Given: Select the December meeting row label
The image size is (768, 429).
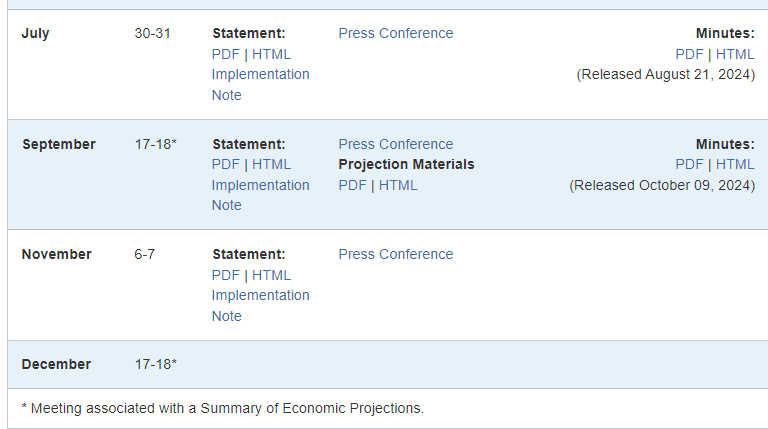Looking at the screenshot, I should [56, 364].
